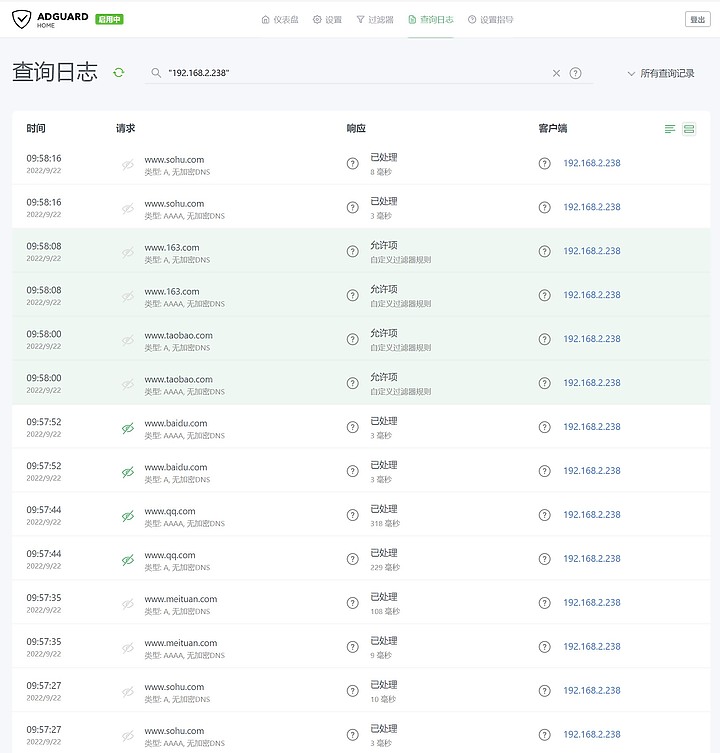
Task: Click green tracker eye icon for www.baidu.com AAAA
Action: (128, 428)
